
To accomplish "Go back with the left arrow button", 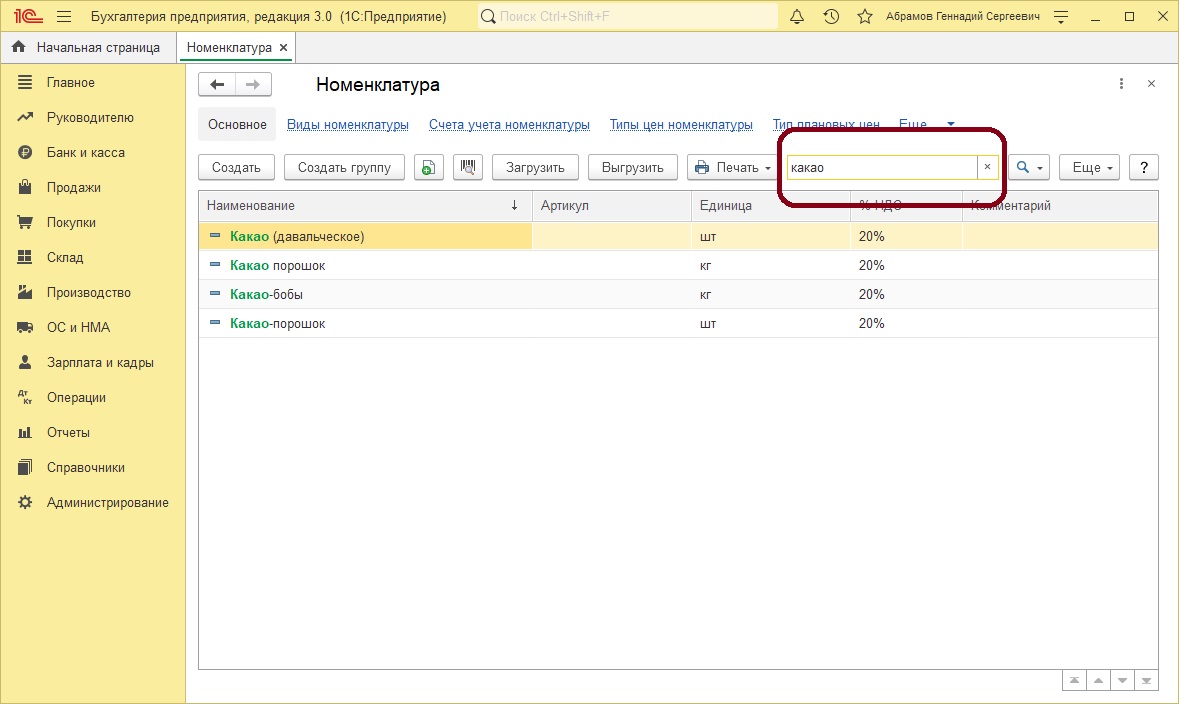I will click(x=217, y=85).
